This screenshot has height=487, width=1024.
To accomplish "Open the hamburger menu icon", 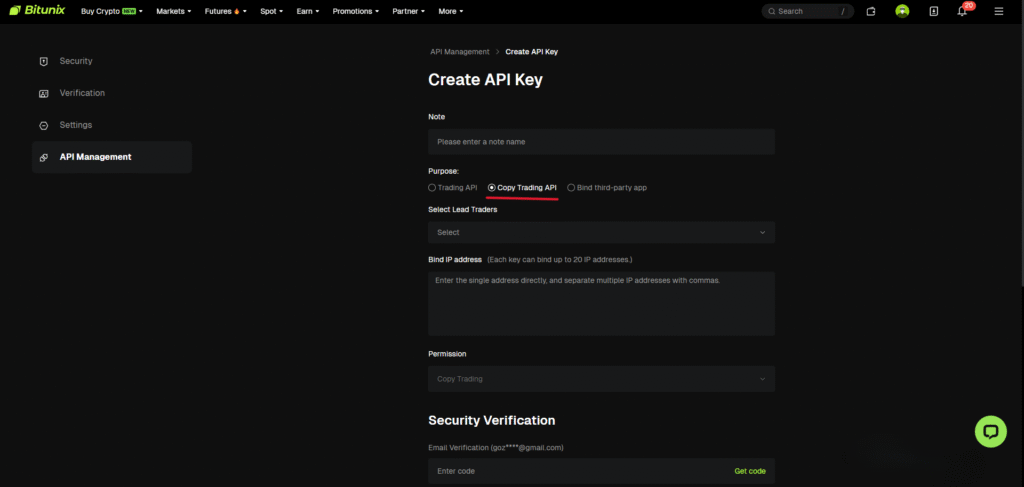I will pyautogui.click(x=998, y=11).
